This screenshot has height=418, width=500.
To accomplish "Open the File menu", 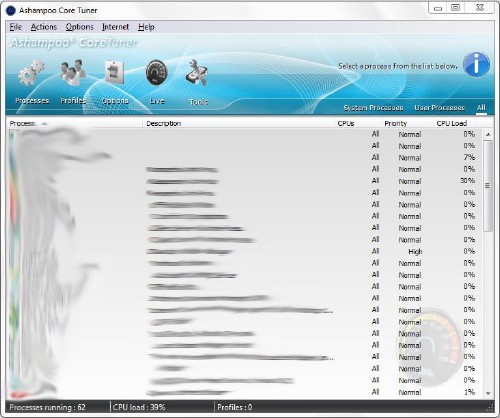I will 16,27.
